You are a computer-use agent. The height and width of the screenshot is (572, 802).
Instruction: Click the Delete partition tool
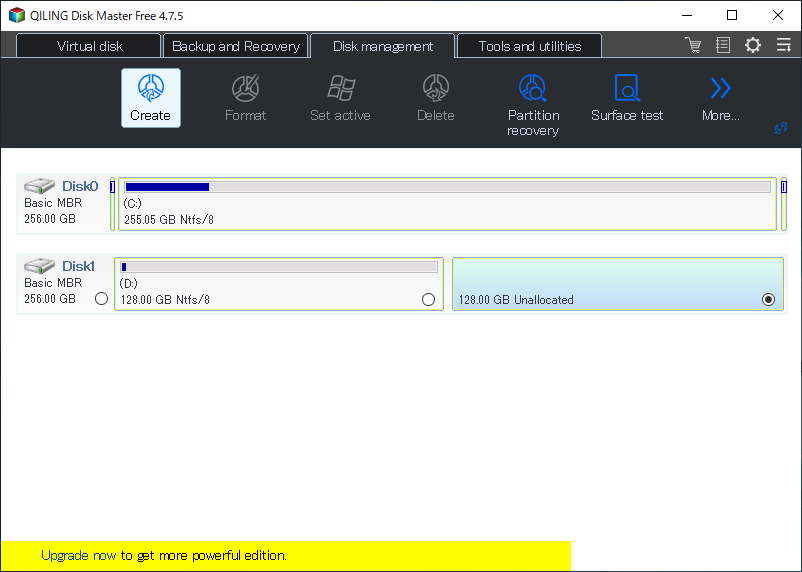pos(436,98)
